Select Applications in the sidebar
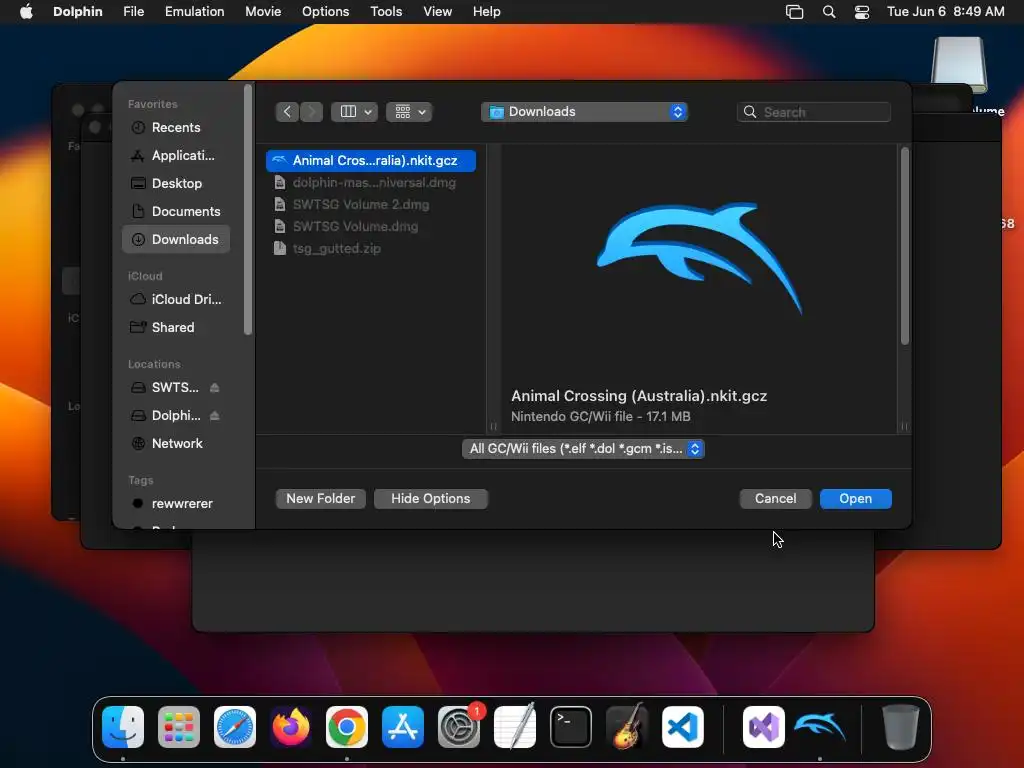Image resolution: width=1024 pixels, height=768 pixels. (176, 155)
